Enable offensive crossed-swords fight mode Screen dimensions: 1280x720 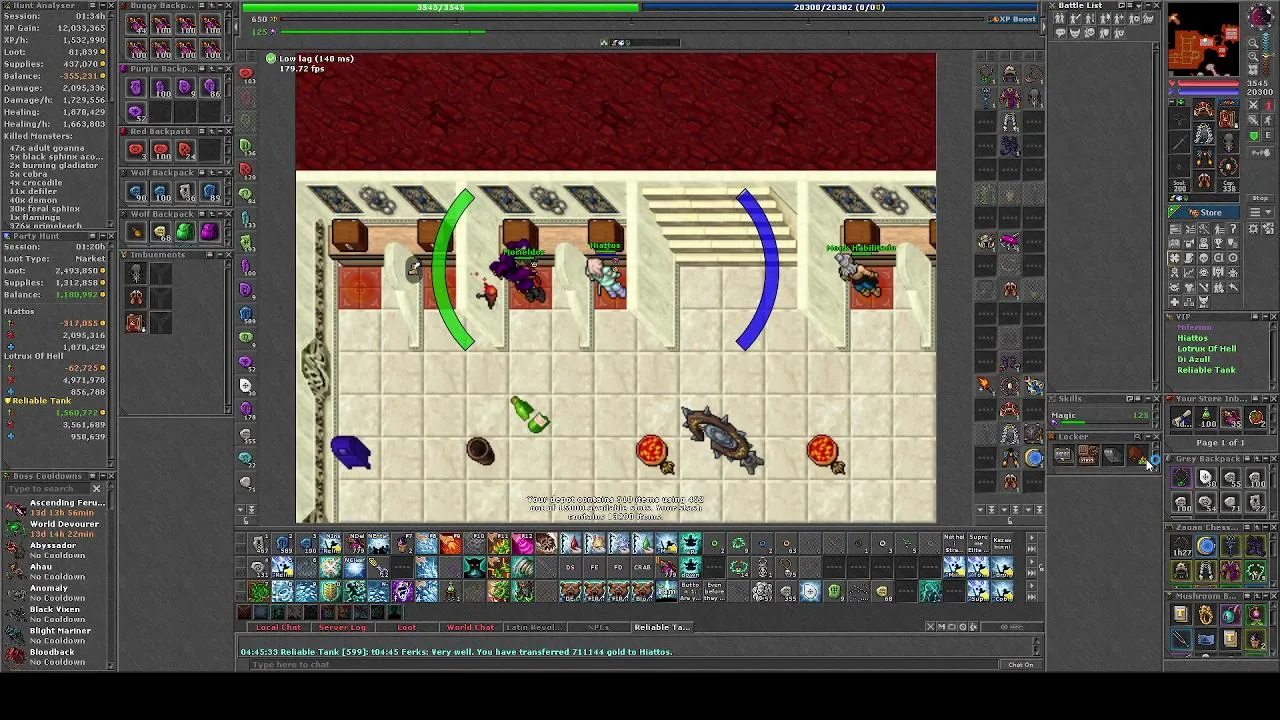1253,106
